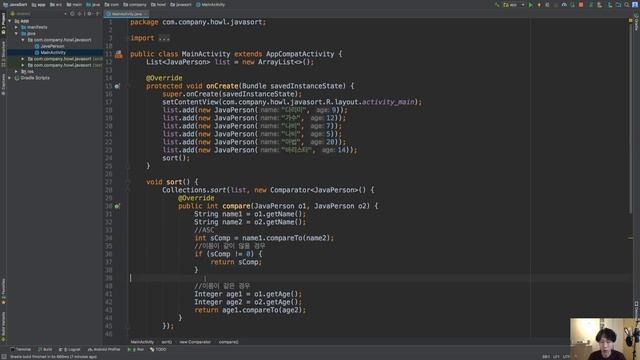Open the TODO tool window tab

pos(158,350)
